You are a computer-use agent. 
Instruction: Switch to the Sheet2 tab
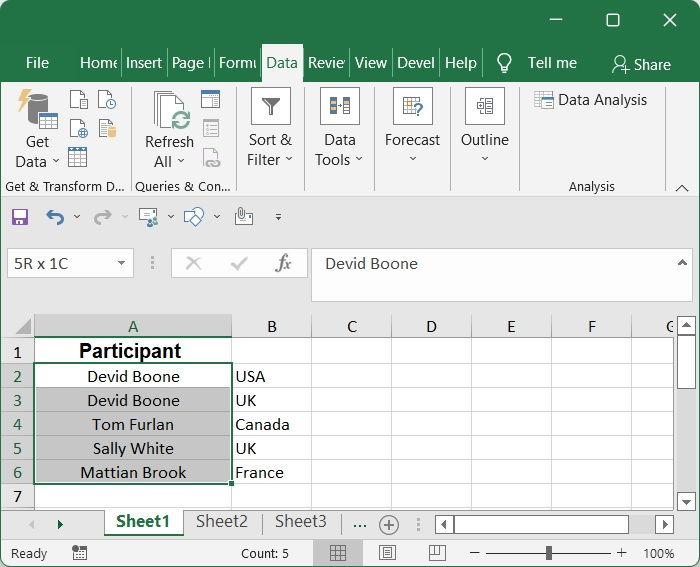click(x=221, y=521)
